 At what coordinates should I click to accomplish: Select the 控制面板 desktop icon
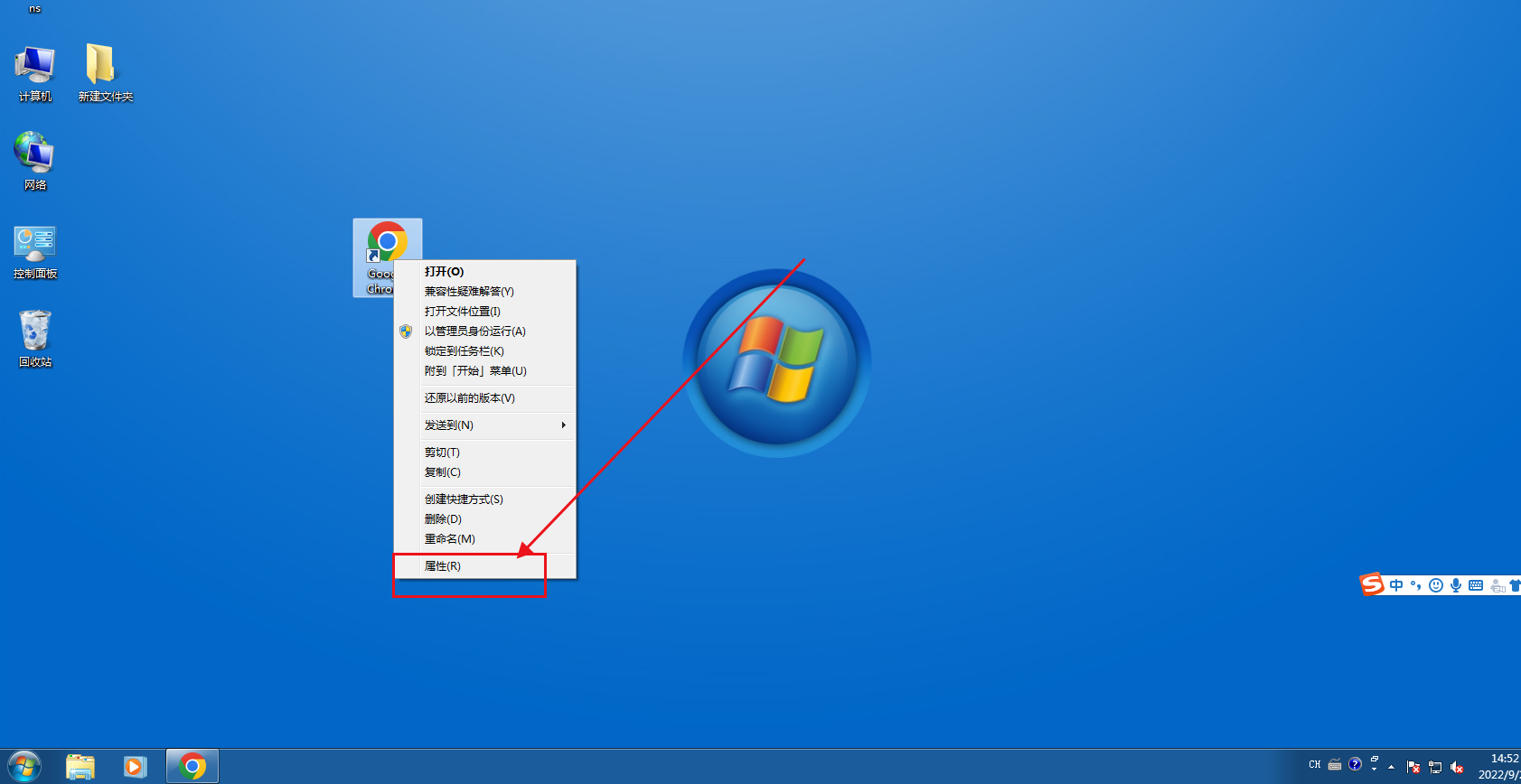35,250
